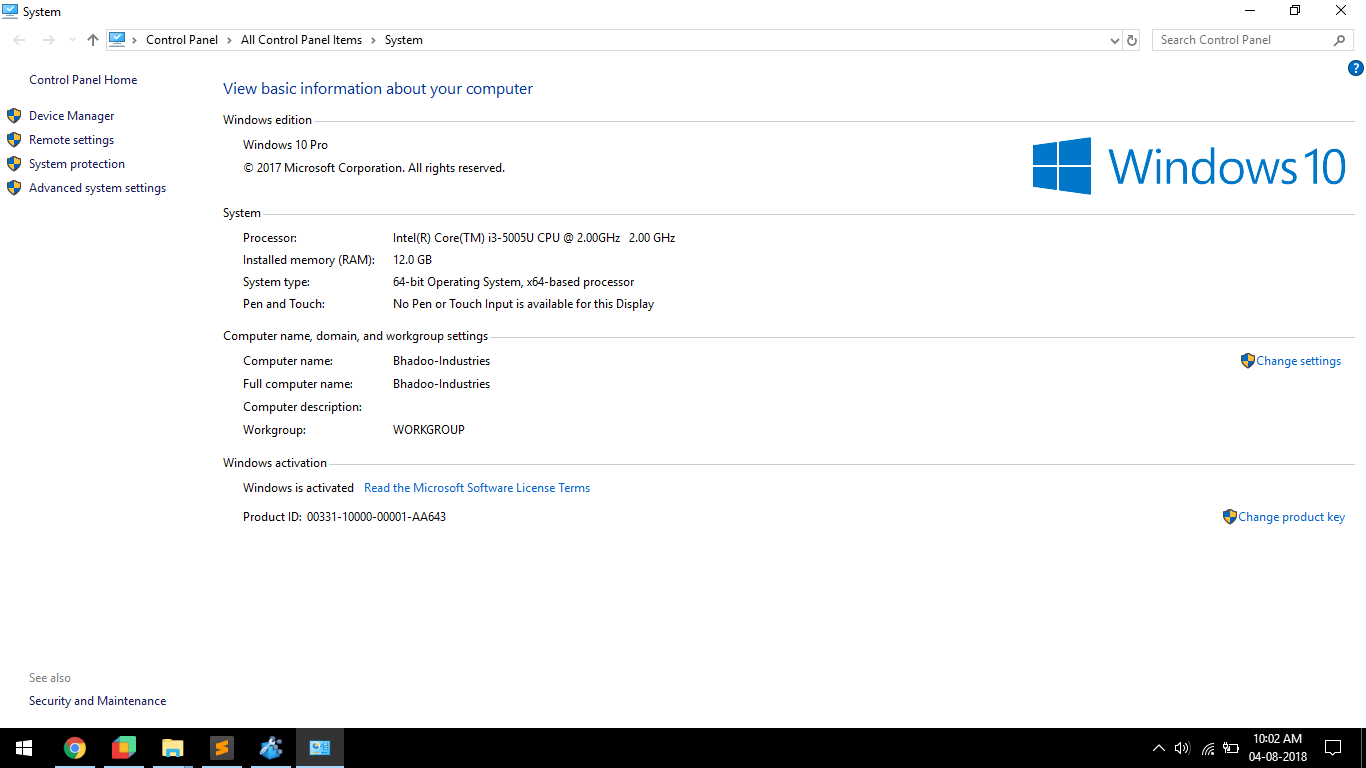Open Device Manager from the sidebar

[72, 116]
